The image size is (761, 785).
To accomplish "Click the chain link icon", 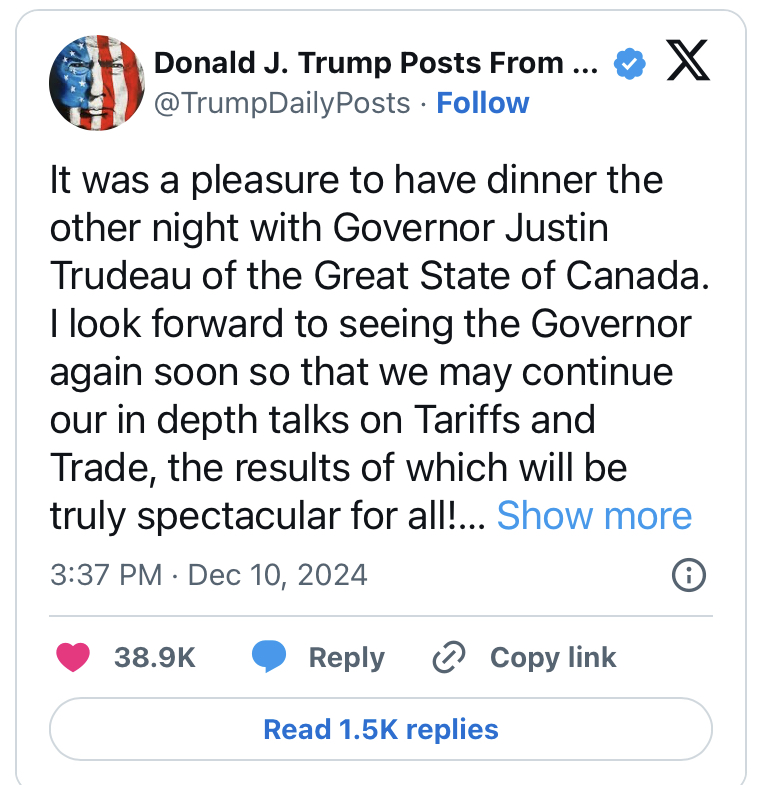I will click(449, 657).
